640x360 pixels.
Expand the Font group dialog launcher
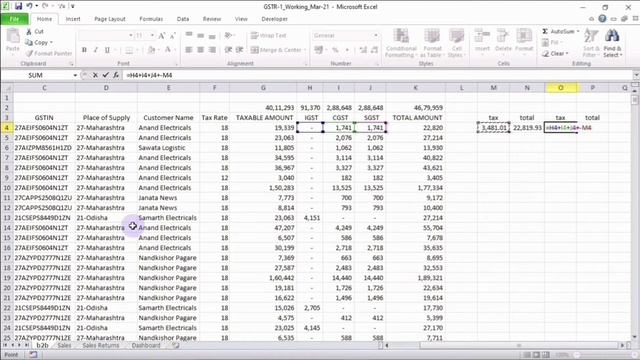point(176,64)
